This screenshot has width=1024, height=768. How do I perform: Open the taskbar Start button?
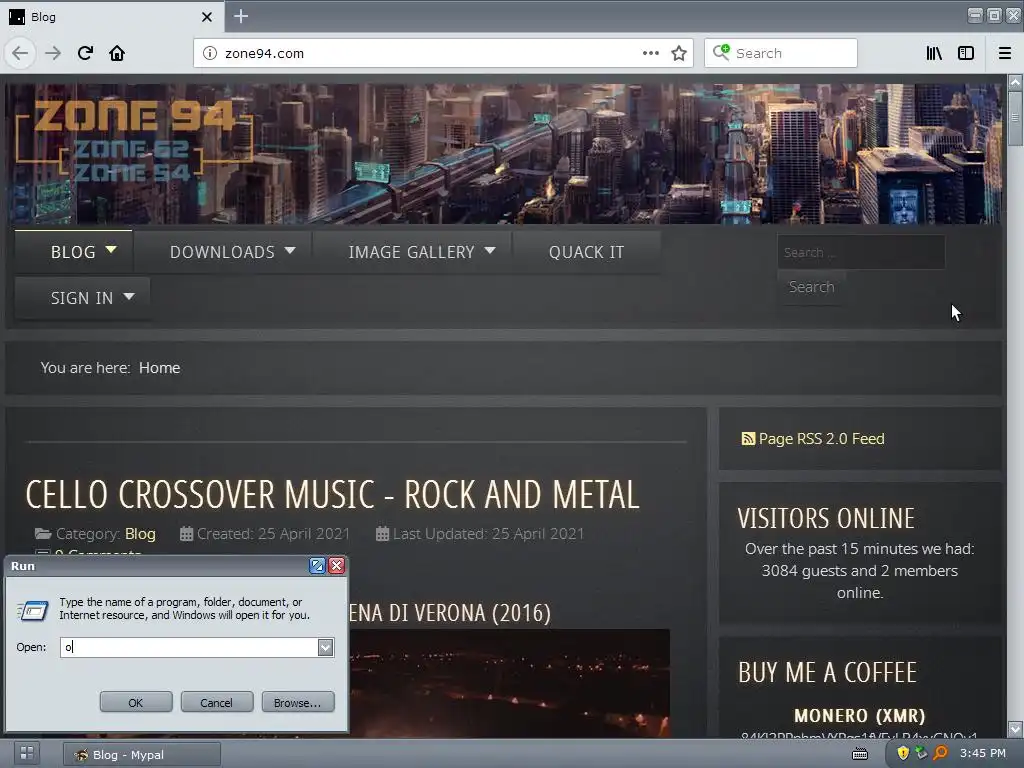point(26,753)
